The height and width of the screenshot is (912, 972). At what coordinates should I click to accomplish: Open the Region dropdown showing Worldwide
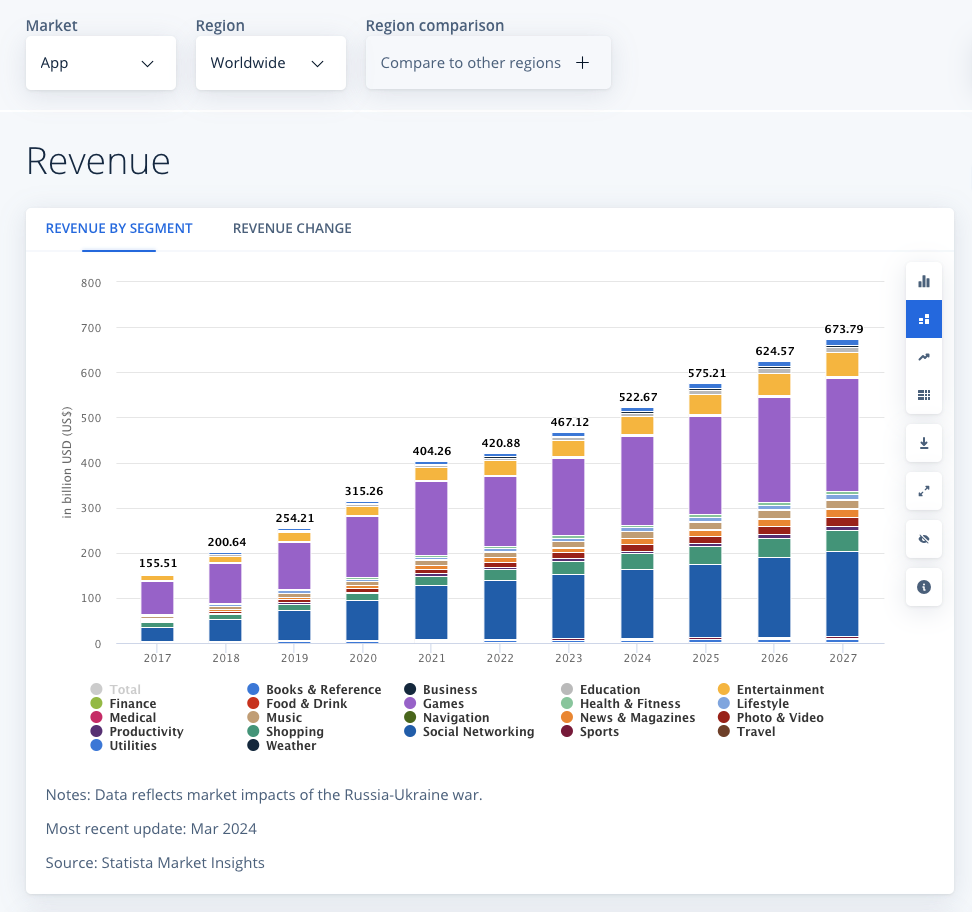270,63
